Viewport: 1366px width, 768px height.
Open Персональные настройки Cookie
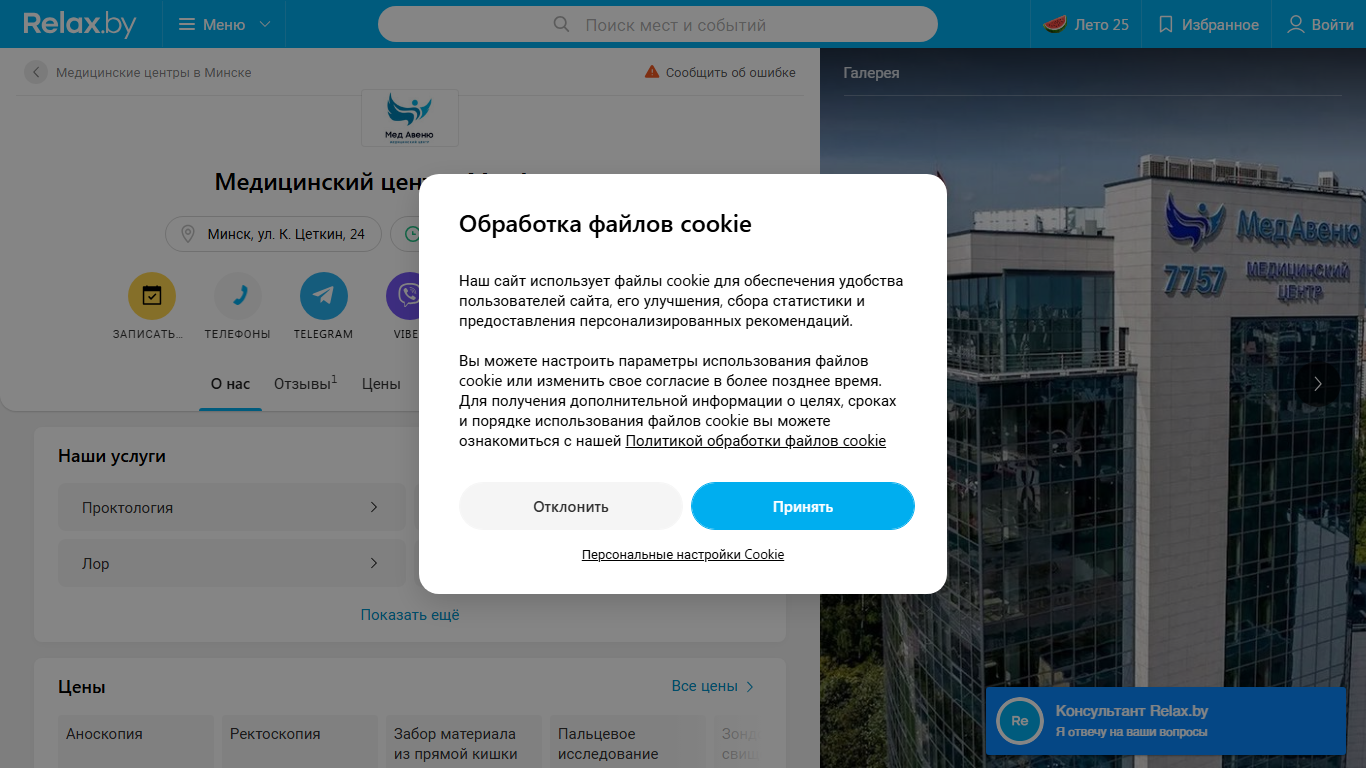click(683, 554)
